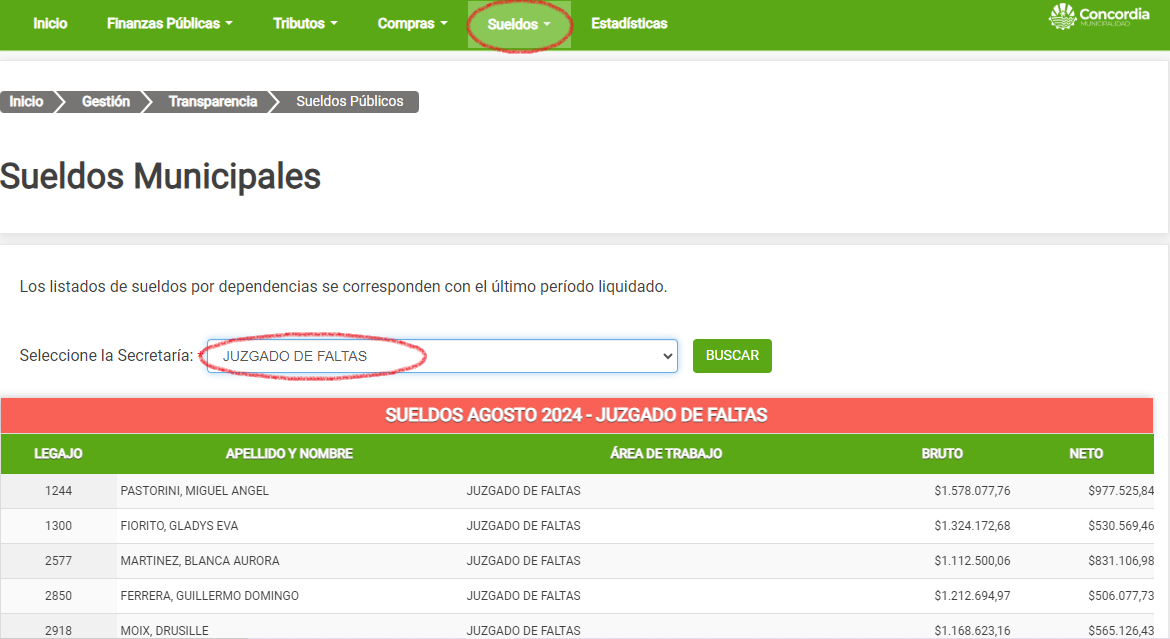
Task: Click legajo 2850 in the table
Action: 58,596
